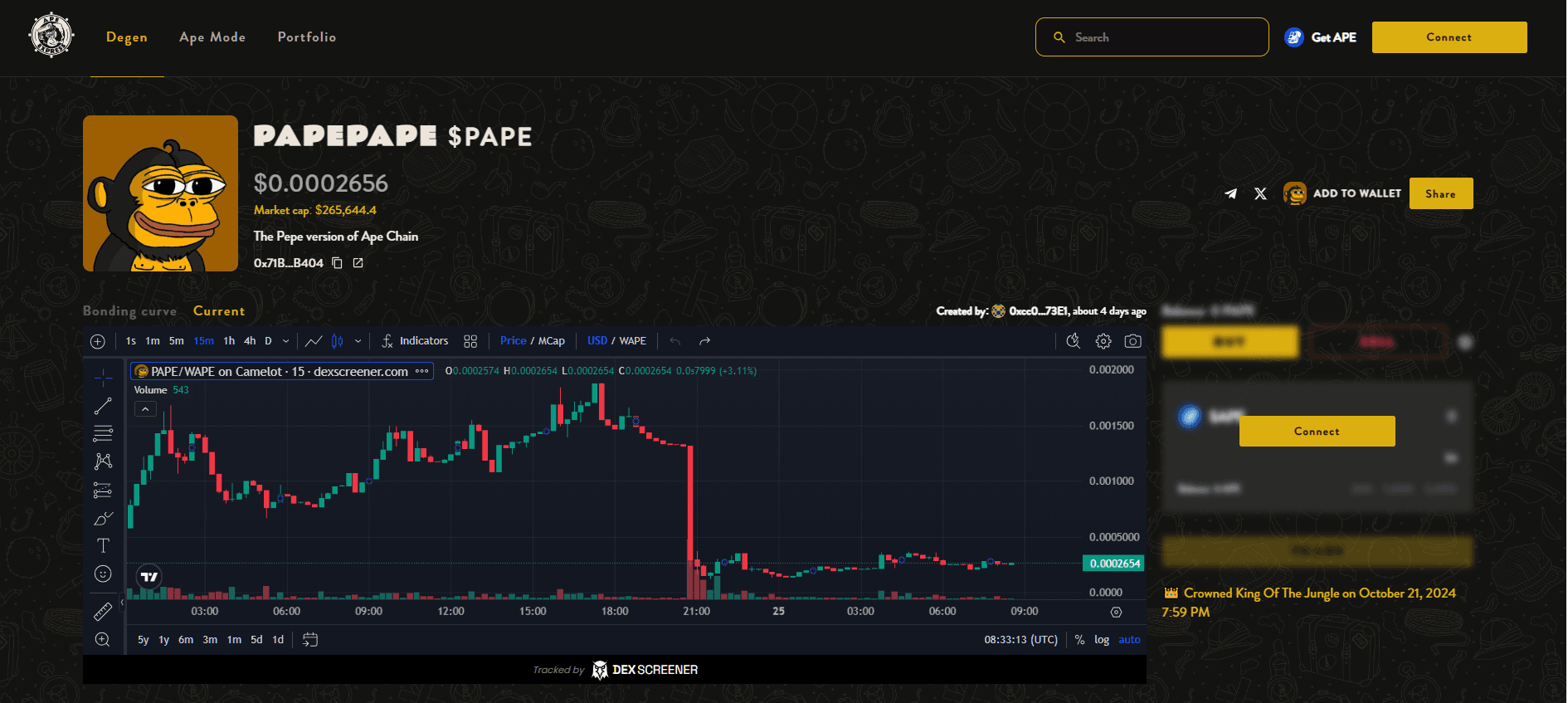This screenshot has height=703, width=1568.
Task: Click the Get APE link
Action: [x=1320, y=37]
